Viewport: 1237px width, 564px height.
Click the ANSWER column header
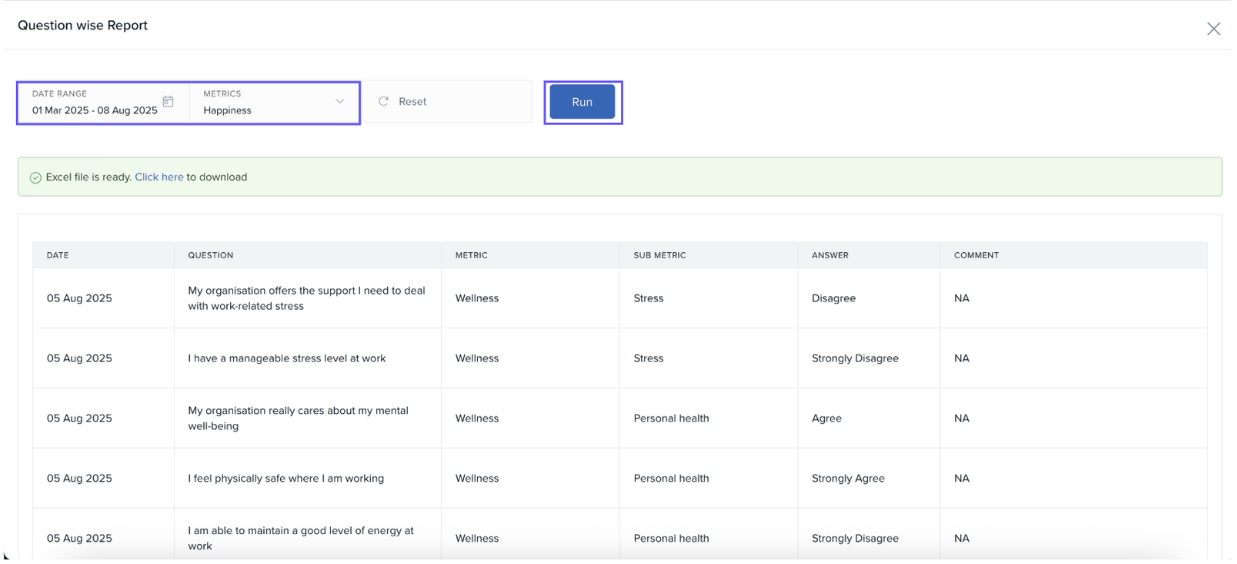(x=830, y=255)
